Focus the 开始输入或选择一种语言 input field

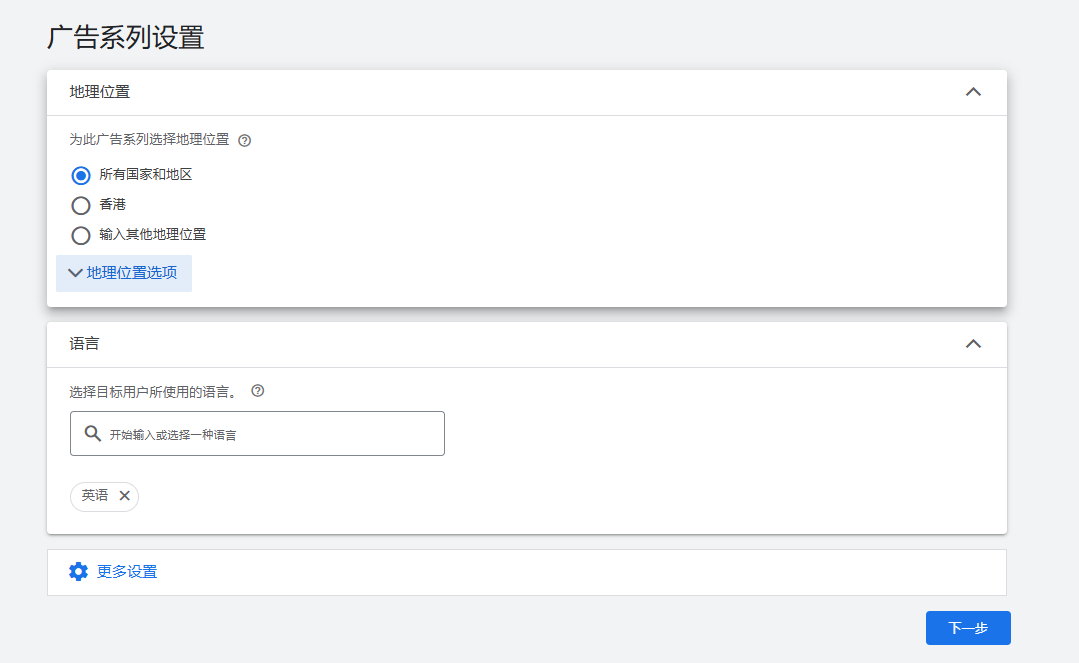pyautogui.click(x=257, y=434)
